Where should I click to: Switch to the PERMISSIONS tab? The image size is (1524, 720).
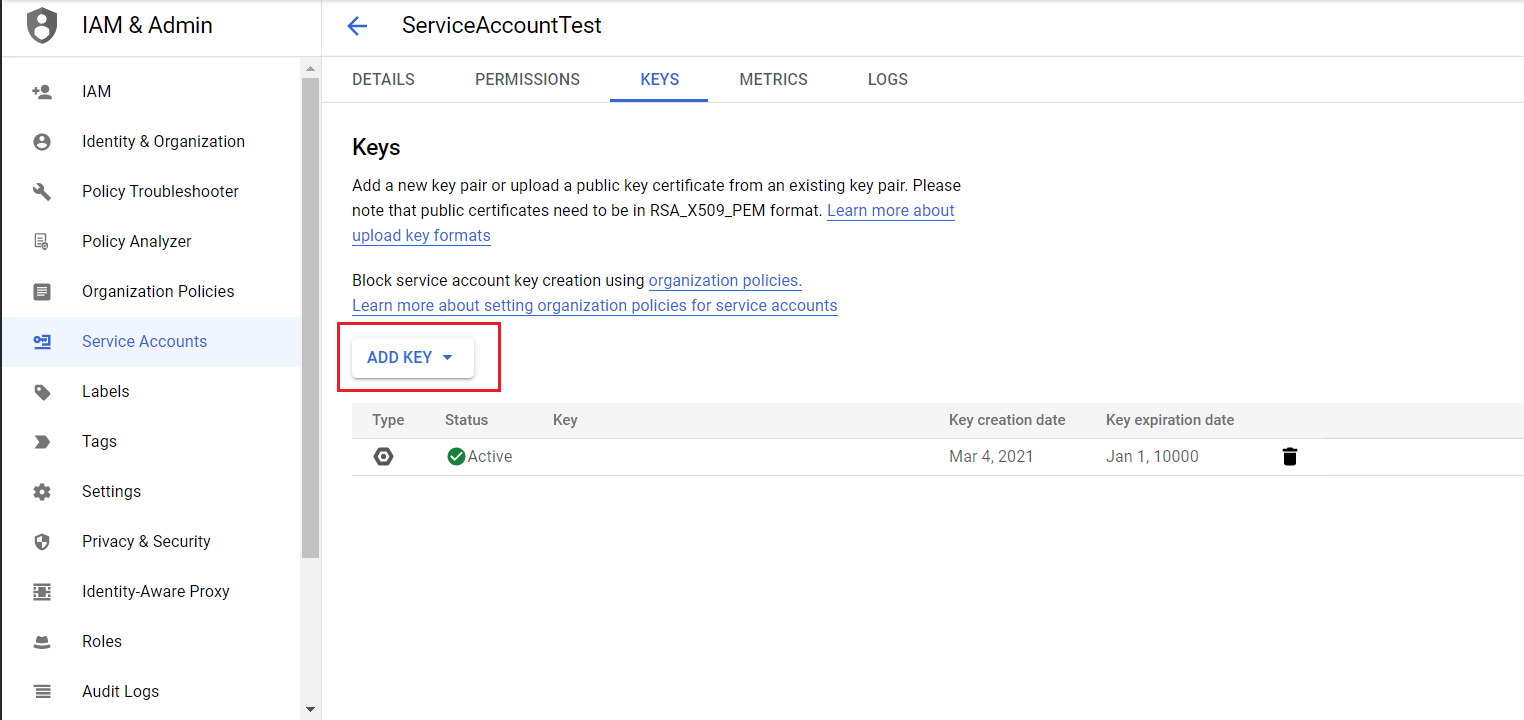coord(527,80)
